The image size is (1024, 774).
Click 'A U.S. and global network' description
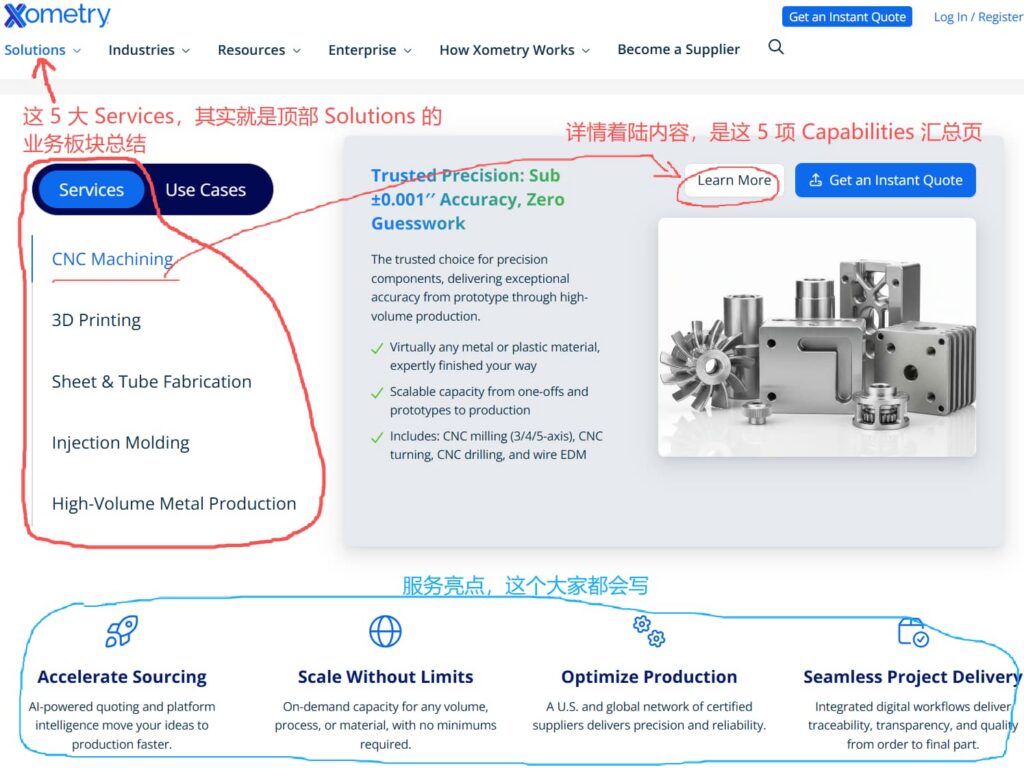[649, 716]
